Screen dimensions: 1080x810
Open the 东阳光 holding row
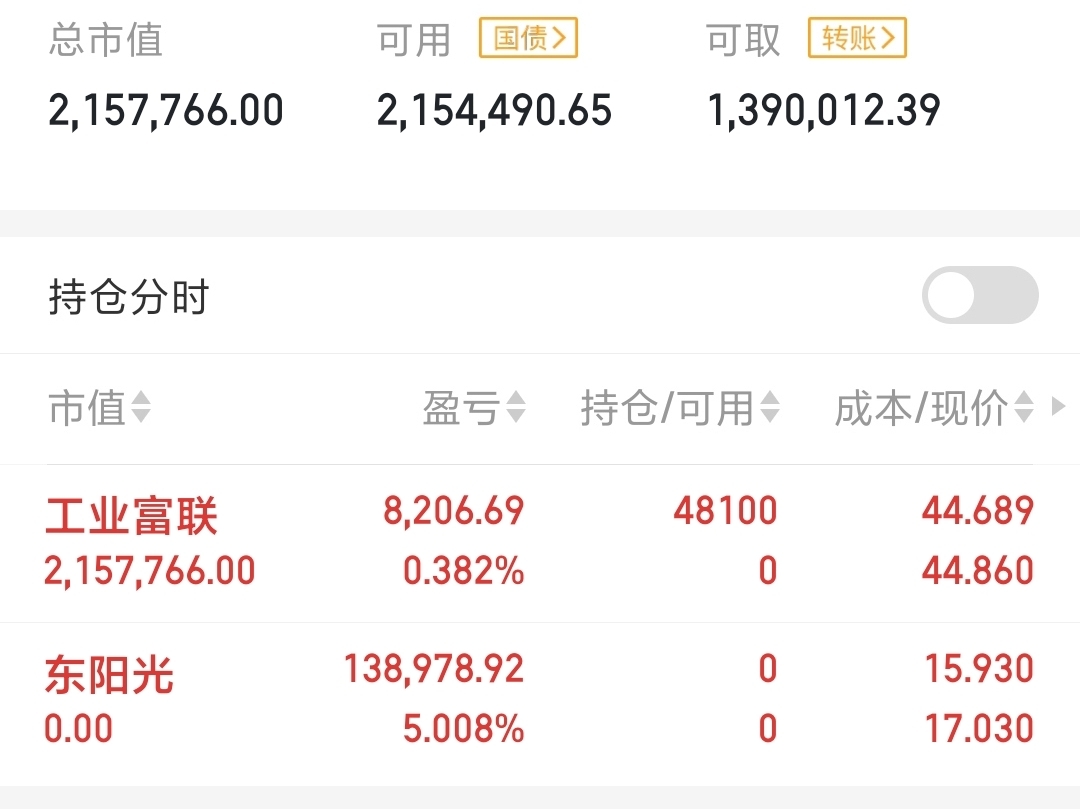(x=540, y=704)
